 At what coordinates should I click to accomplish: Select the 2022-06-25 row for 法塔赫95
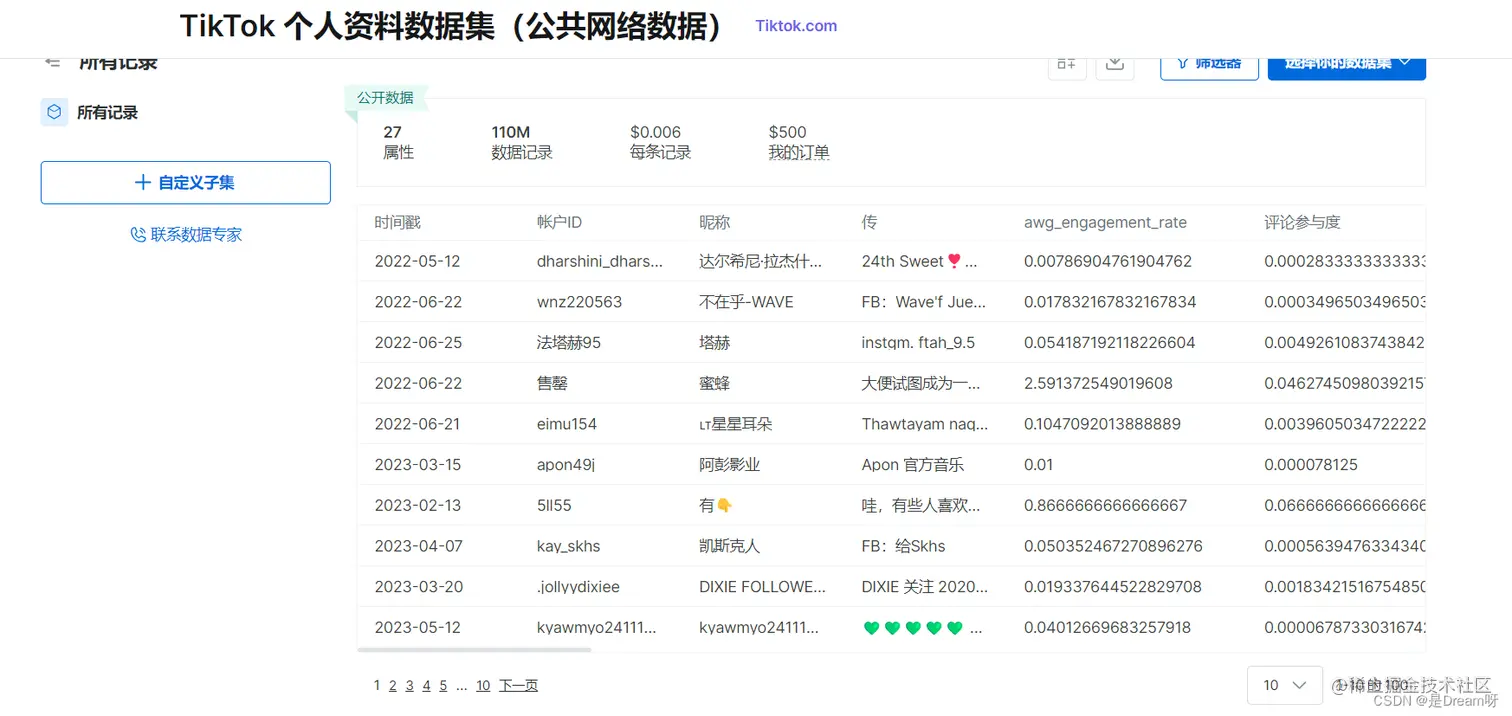point(700,342)
